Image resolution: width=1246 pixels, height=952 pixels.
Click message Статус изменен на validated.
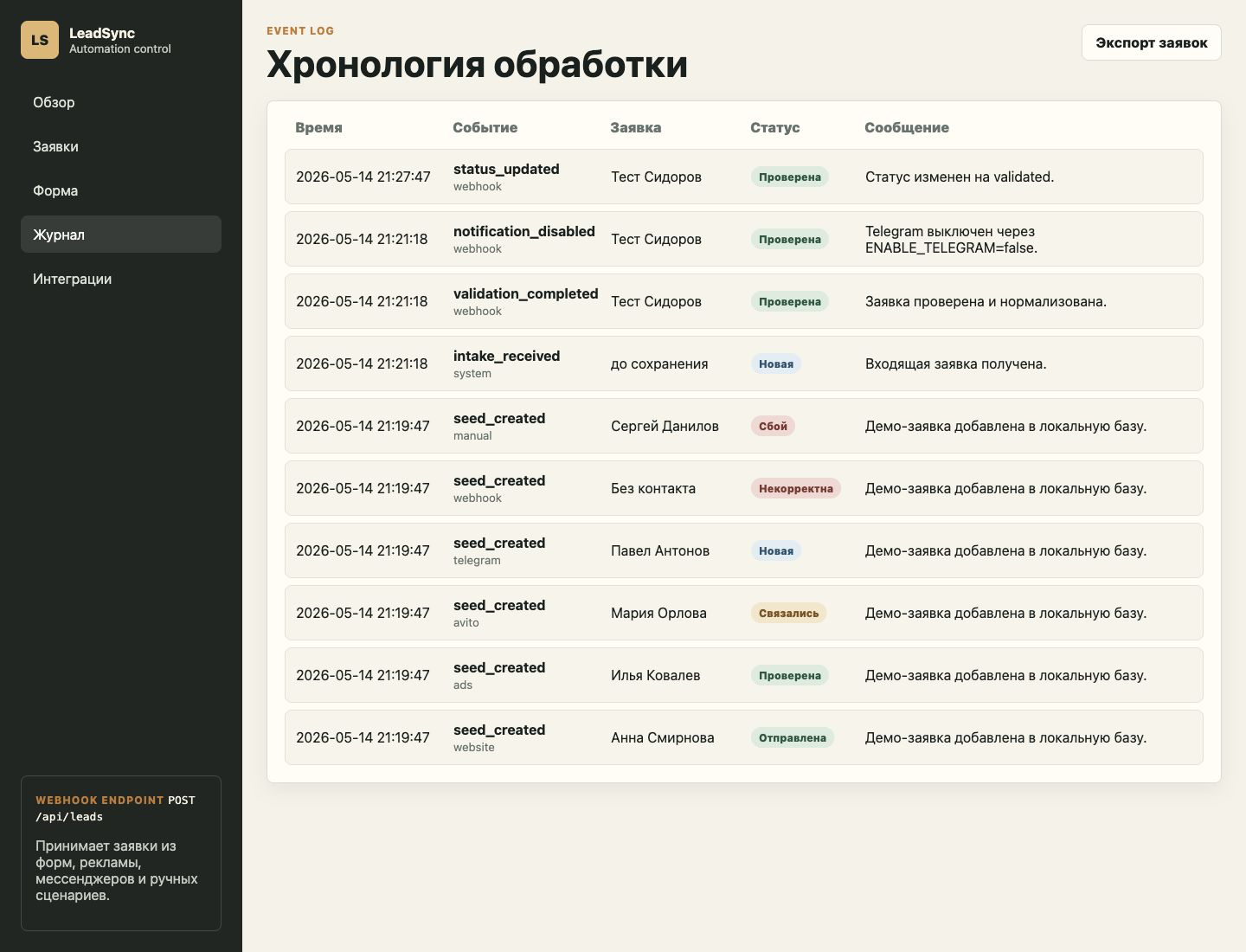tap(960, 177)
